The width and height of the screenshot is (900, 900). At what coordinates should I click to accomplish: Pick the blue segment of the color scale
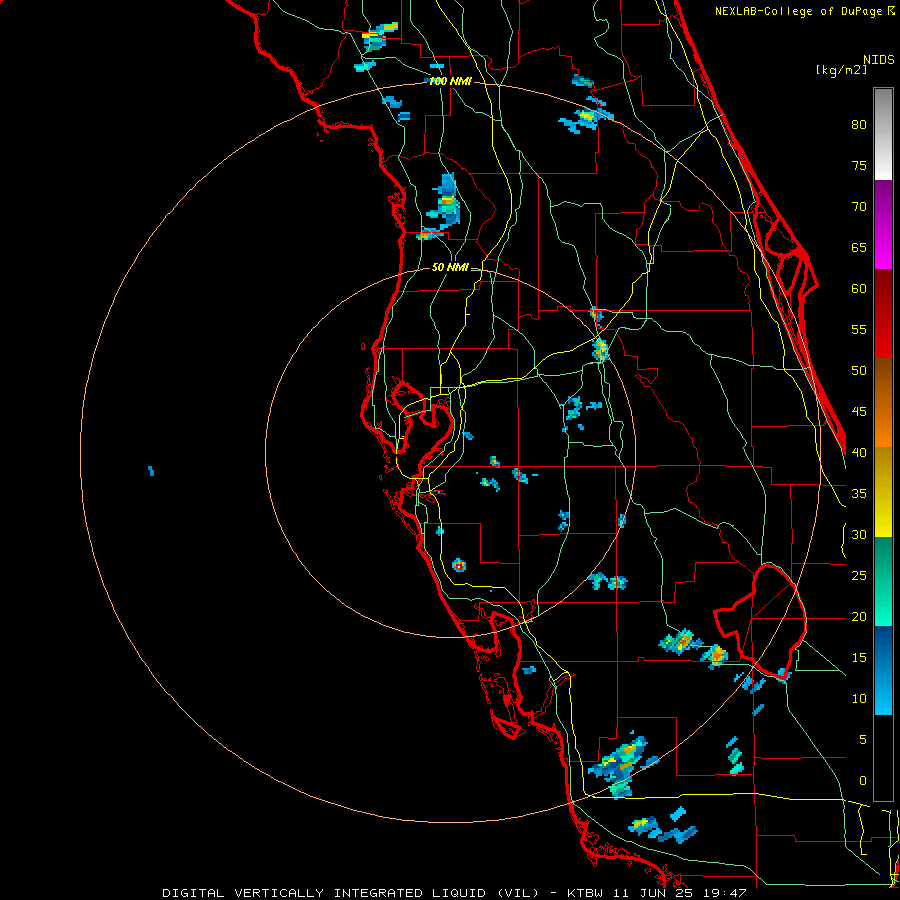pyautogui.click(x=883, y=670)
